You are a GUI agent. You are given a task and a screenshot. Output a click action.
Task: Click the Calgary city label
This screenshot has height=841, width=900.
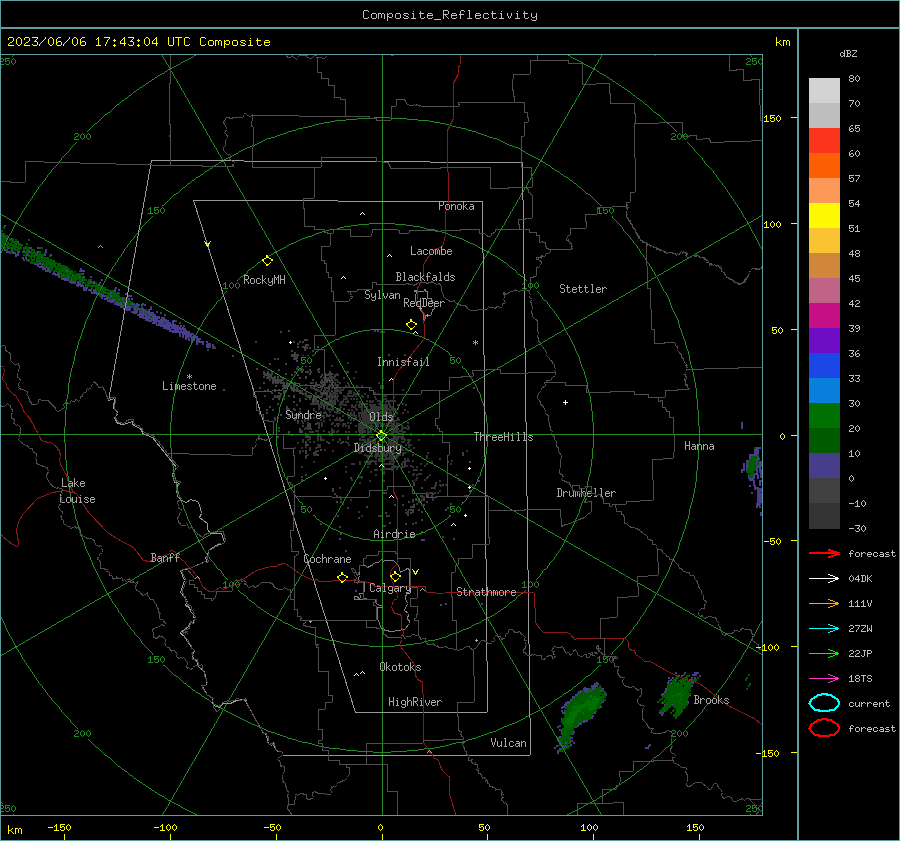point(390,588)
